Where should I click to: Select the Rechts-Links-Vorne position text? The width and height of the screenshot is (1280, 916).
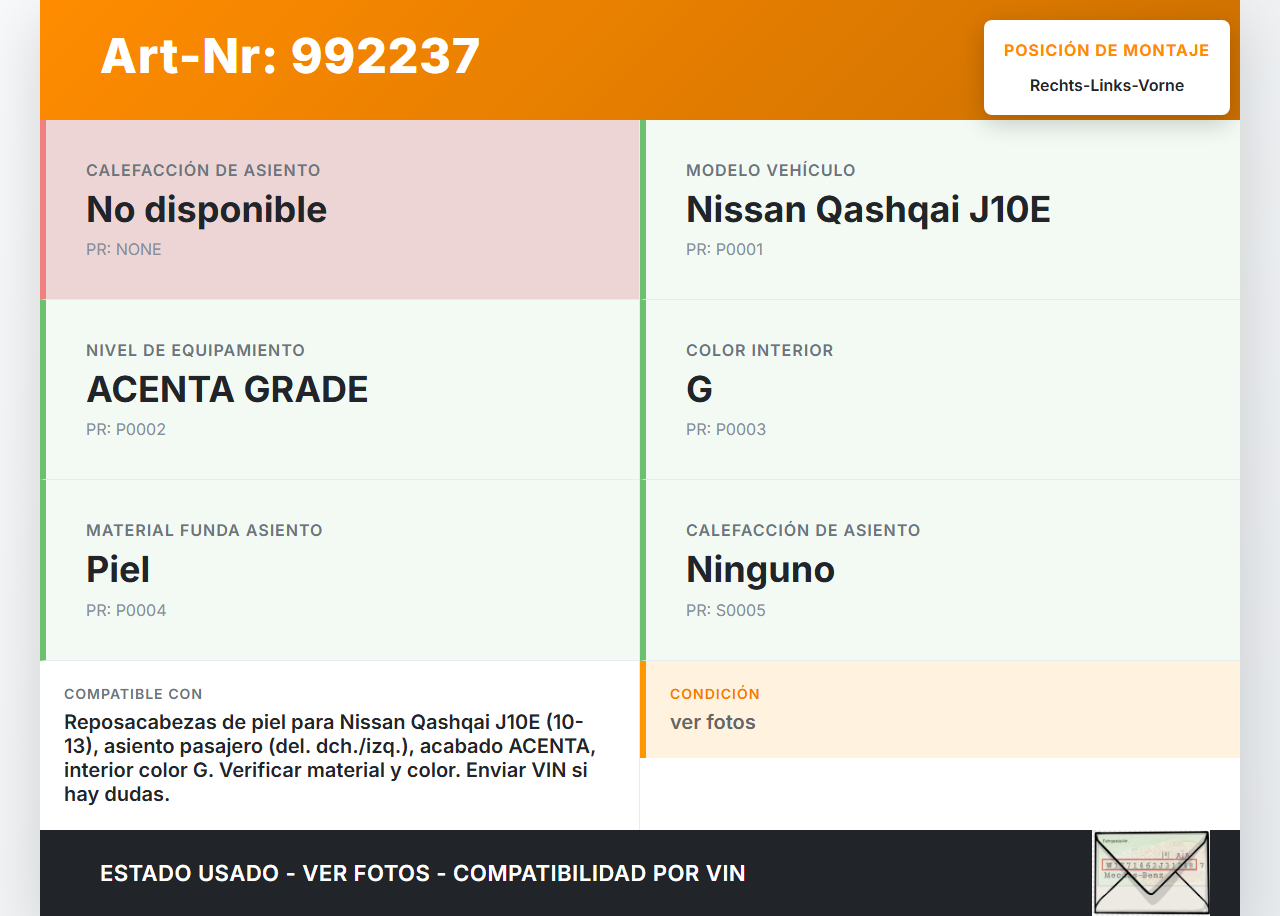[x=1106, y=86]
